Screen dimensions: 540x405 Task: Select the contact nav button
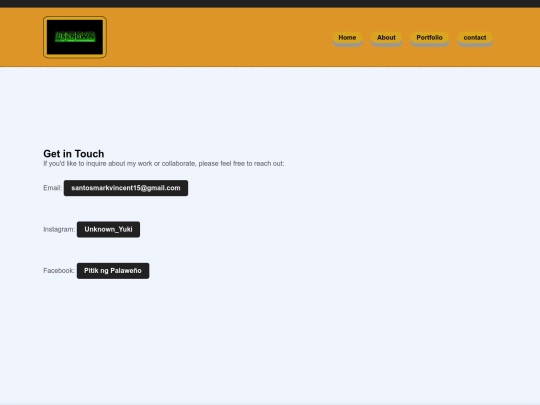[x=475, y=38]
